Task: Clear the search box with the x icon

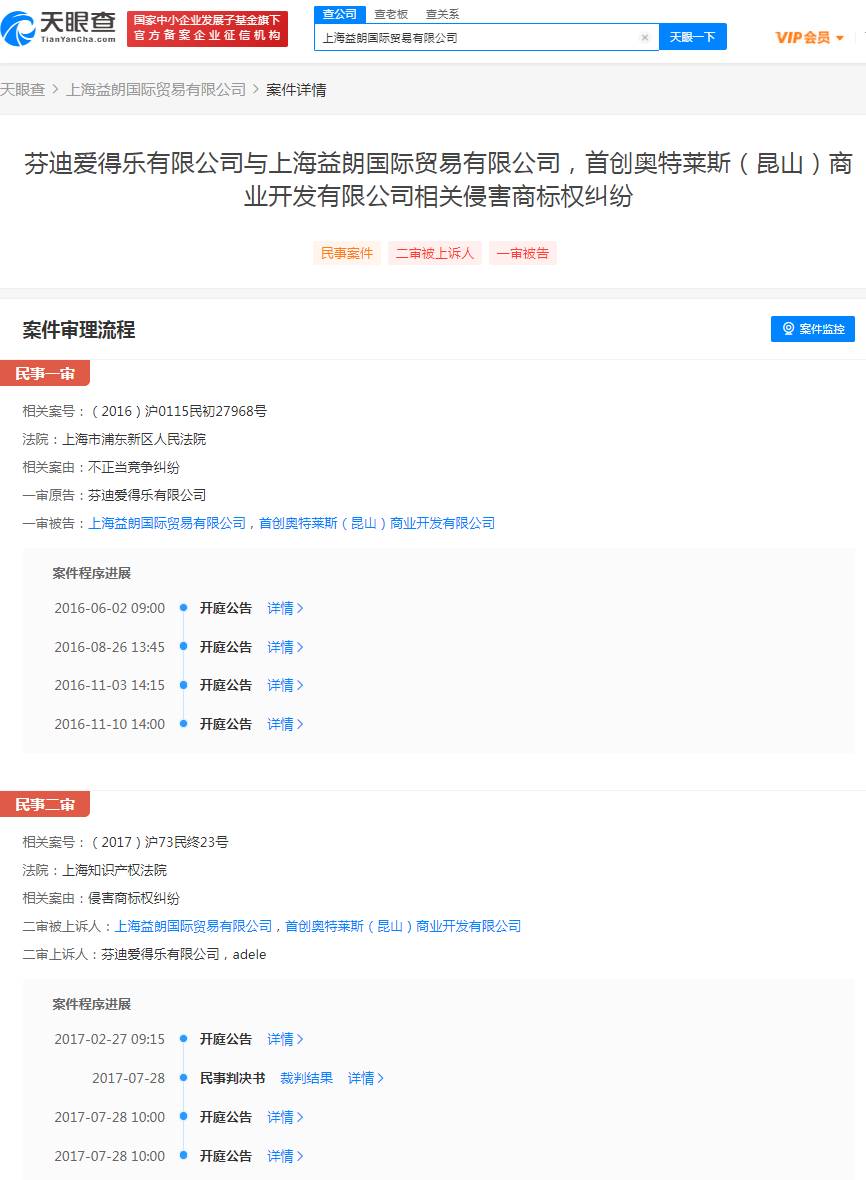Action: pyautogui.click(x=645, y=38)
